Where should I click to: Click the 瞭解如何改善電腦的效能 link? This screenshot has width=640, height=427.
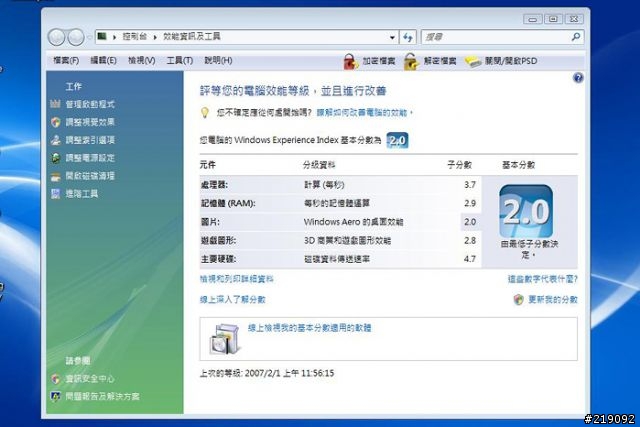coord(364,113)
